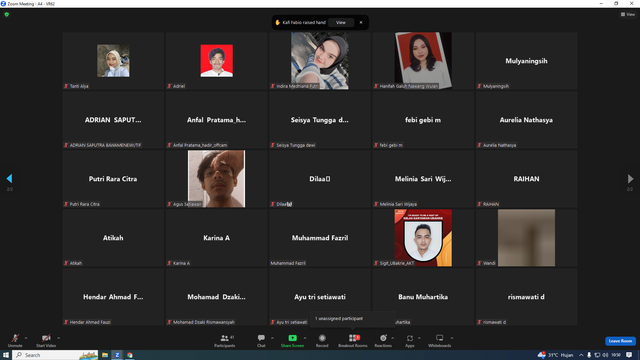Viewport: 640px width, 360px height.
Task: Click the febi gebi m tile
Action: 423,120
